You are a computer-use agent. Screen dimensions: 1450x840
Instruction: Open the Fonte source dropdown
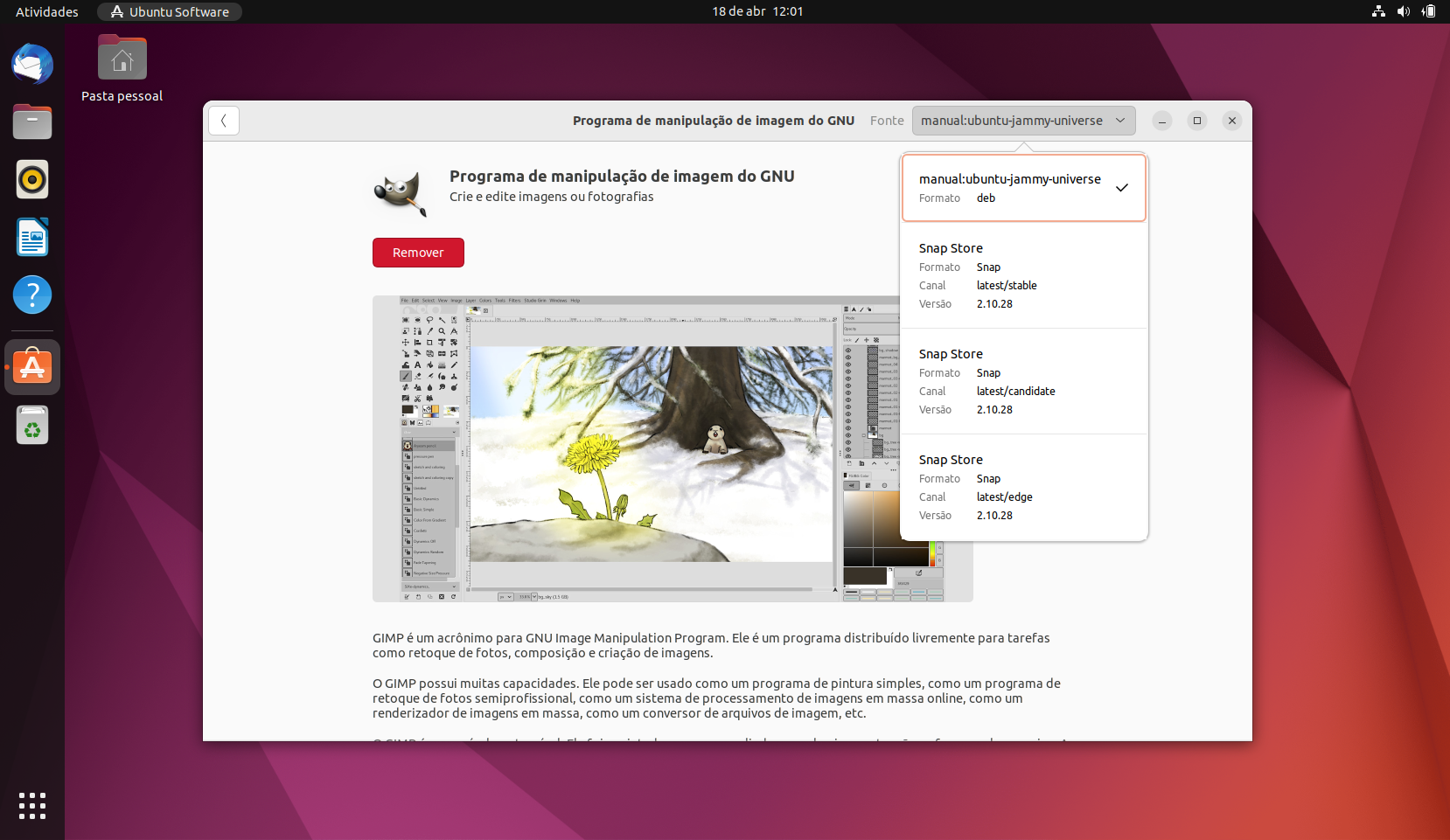[x=1024, y=121]
